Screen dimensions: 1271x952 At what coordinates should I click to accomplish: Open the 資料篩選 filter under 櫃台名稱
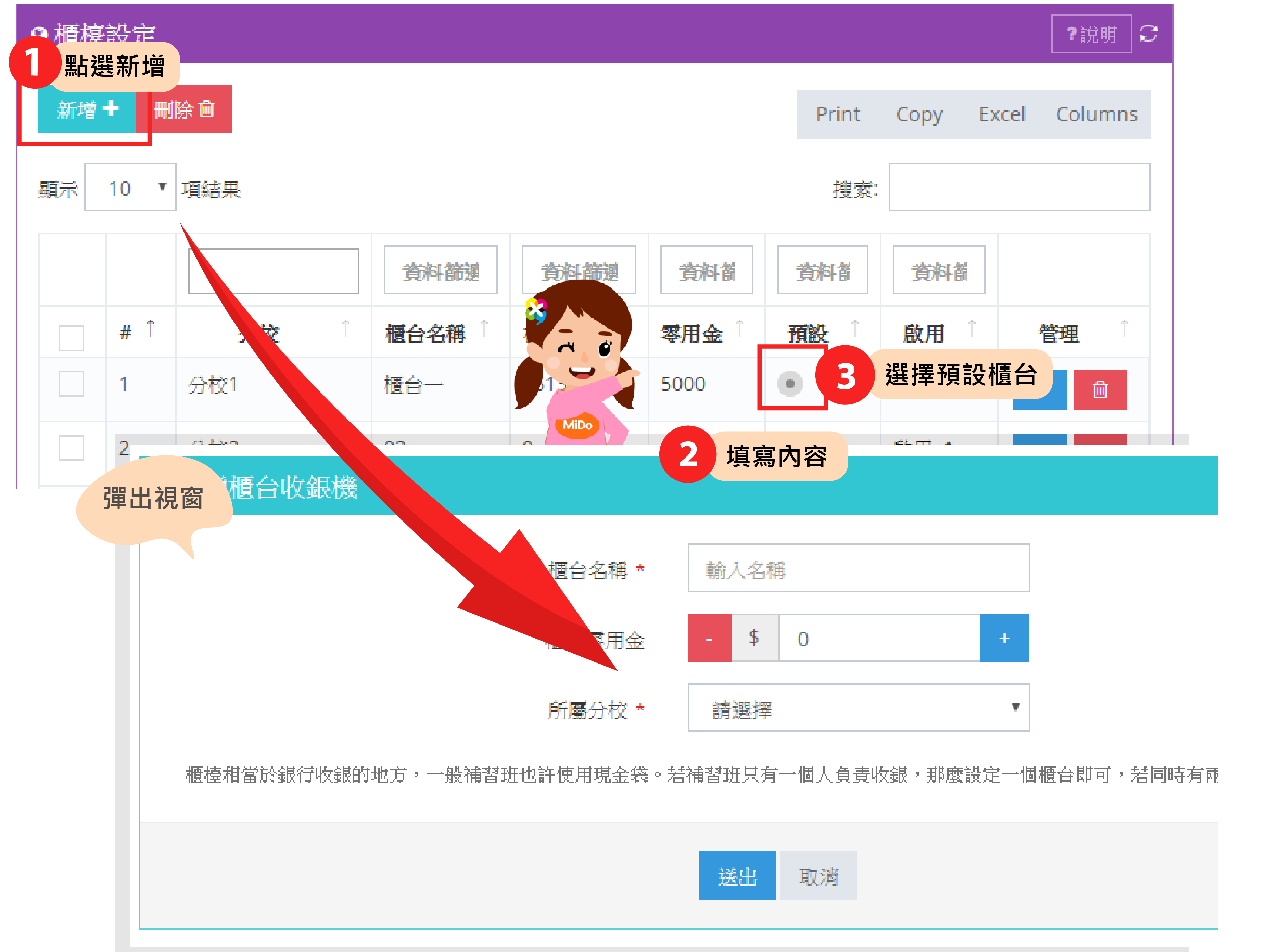[x=440, y=271]
